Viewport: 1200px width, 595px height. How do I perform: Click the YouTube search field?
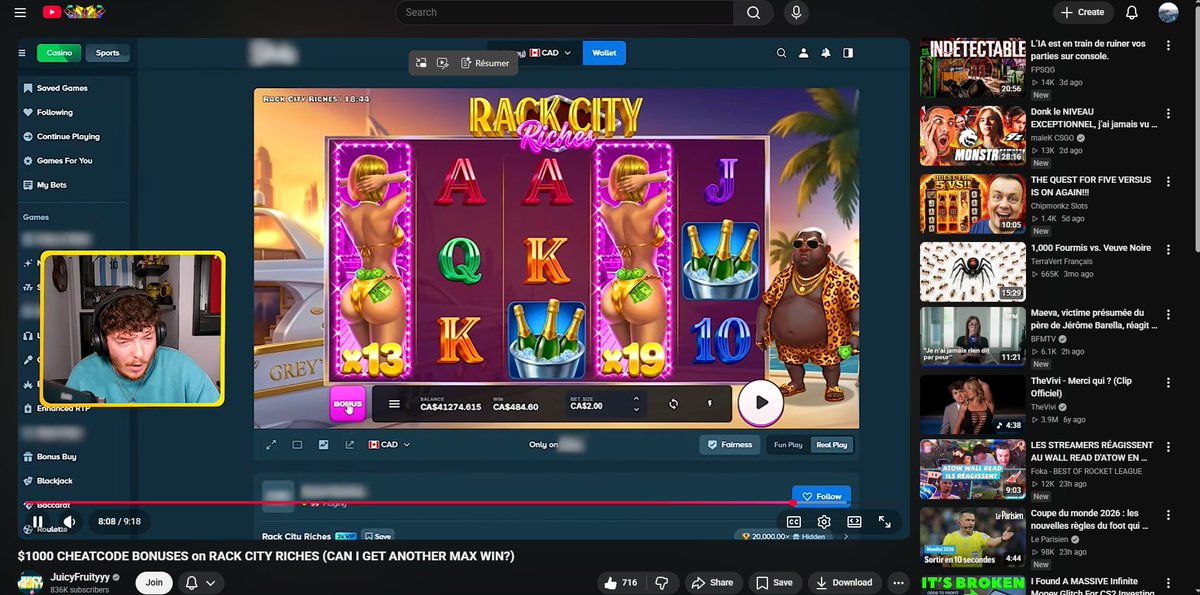[x=565, y=13]
